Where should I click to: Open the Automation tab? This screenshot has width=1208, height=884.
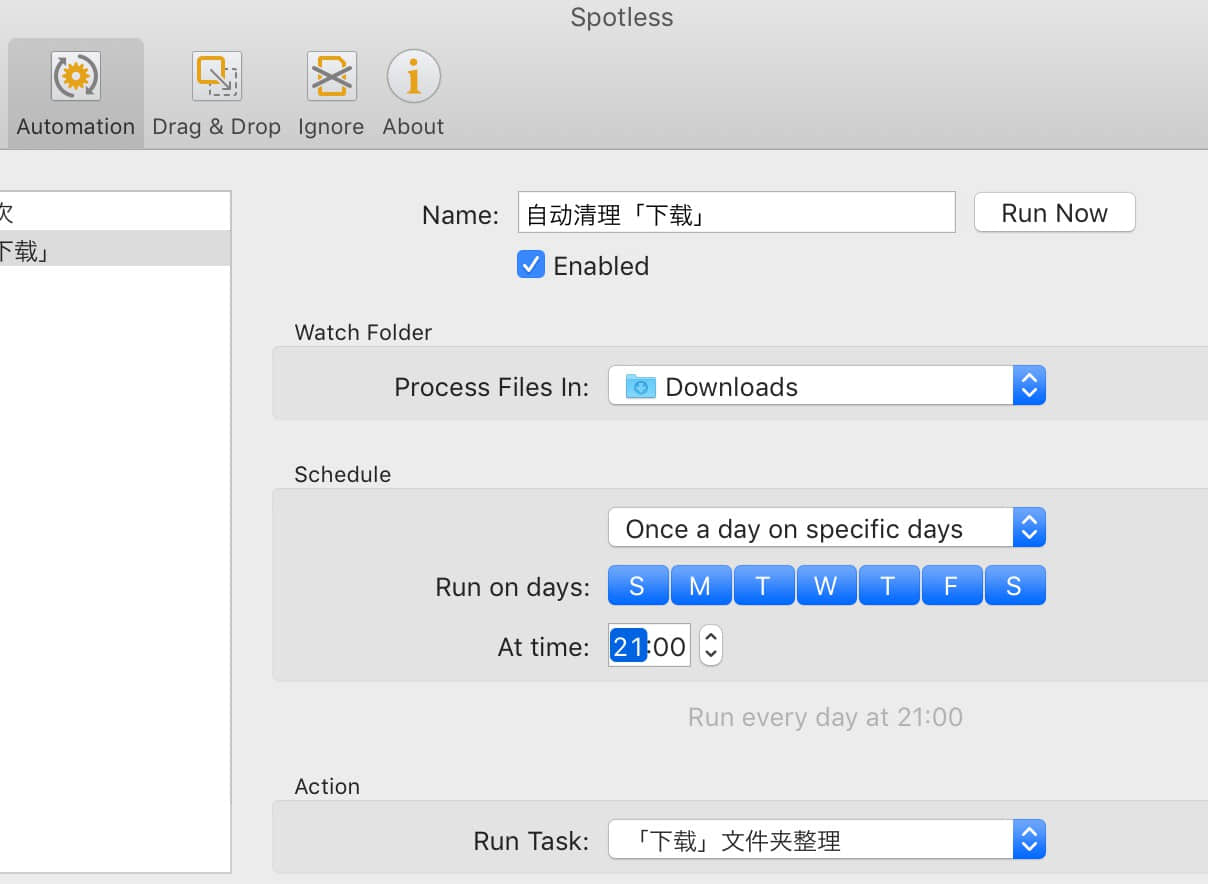[76, 94]
